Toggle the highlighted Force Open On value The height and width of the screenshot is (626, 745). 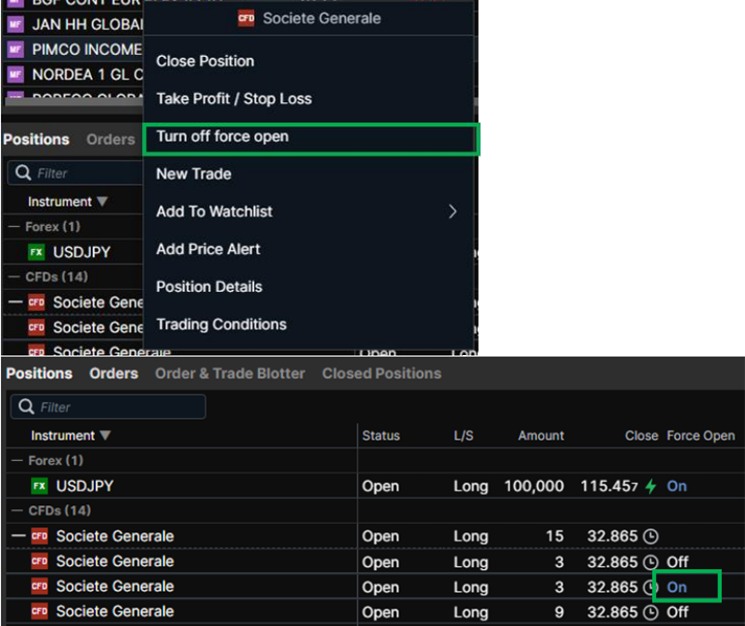[x=677, y=587]
